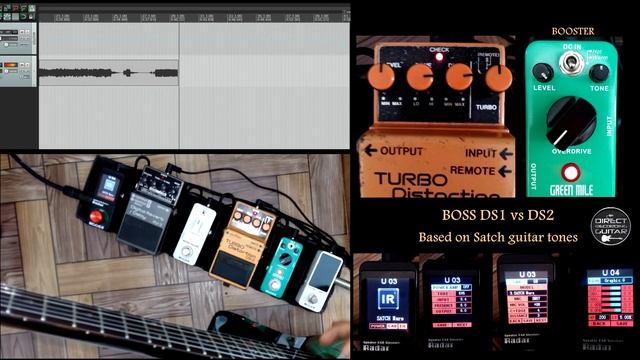Click the lock icon in REAPER's toolbar

click(31, 16)
